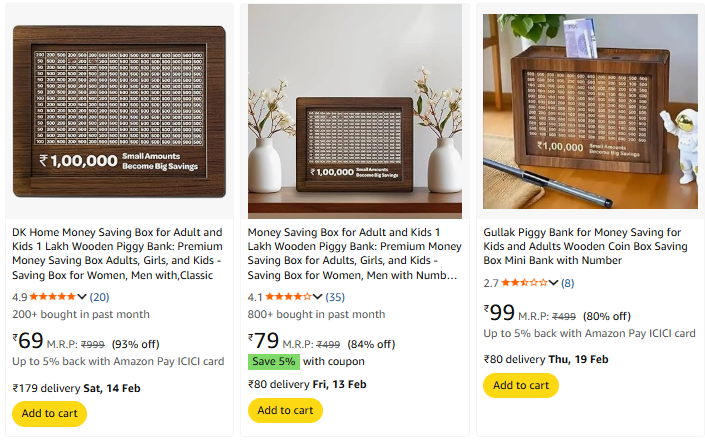The width and height of the screenshot is (705, 441).
Task: View the 35 reviews for the middle product
Action: click(x=335, y=297)
